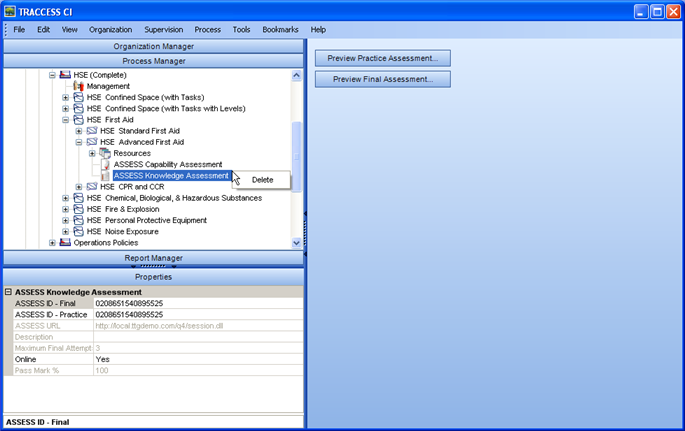Expand the HSE Fire & Explosion node
Screen dimensions: 685x431
tap(65, 209)
